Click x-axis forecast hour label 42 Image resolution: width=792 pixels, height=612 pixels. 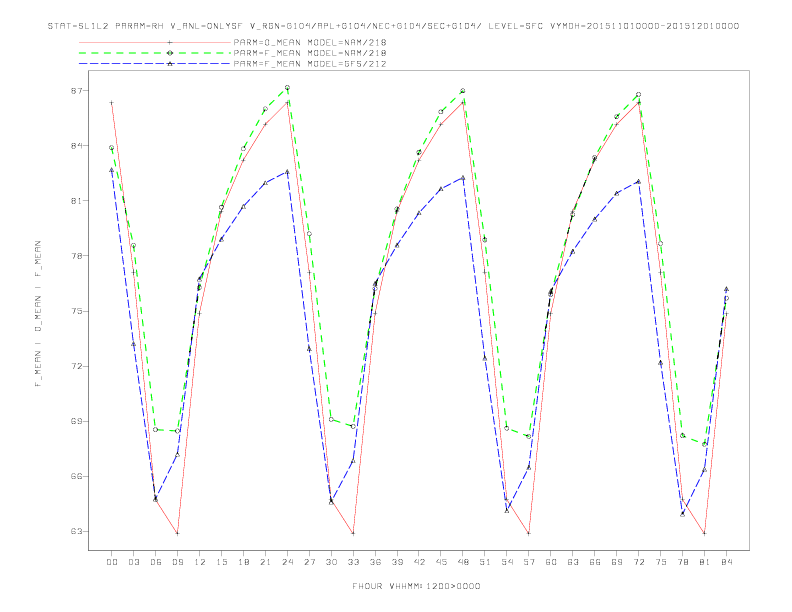[x=419, y=562]
